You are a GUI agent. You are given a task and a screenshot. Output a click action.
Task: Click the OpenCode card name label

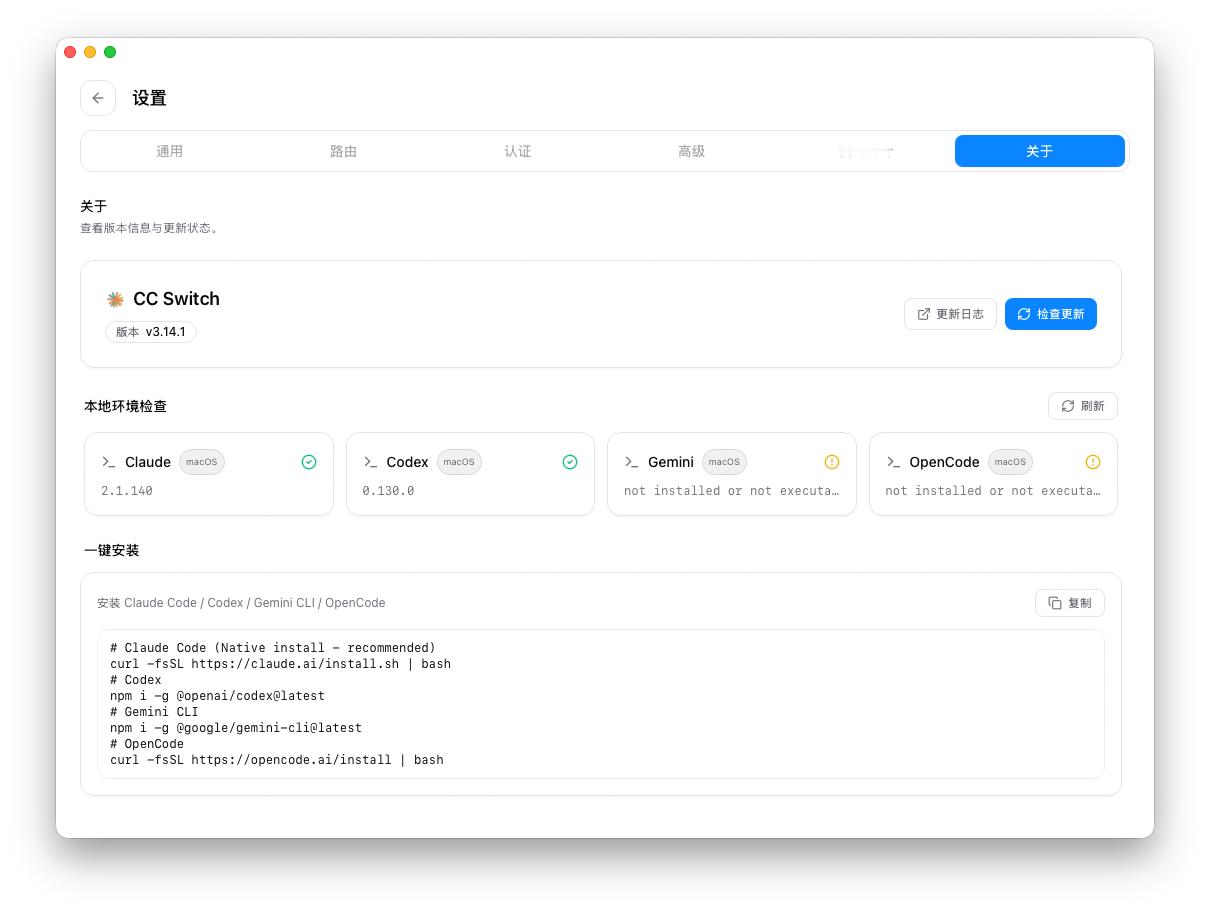944,462
